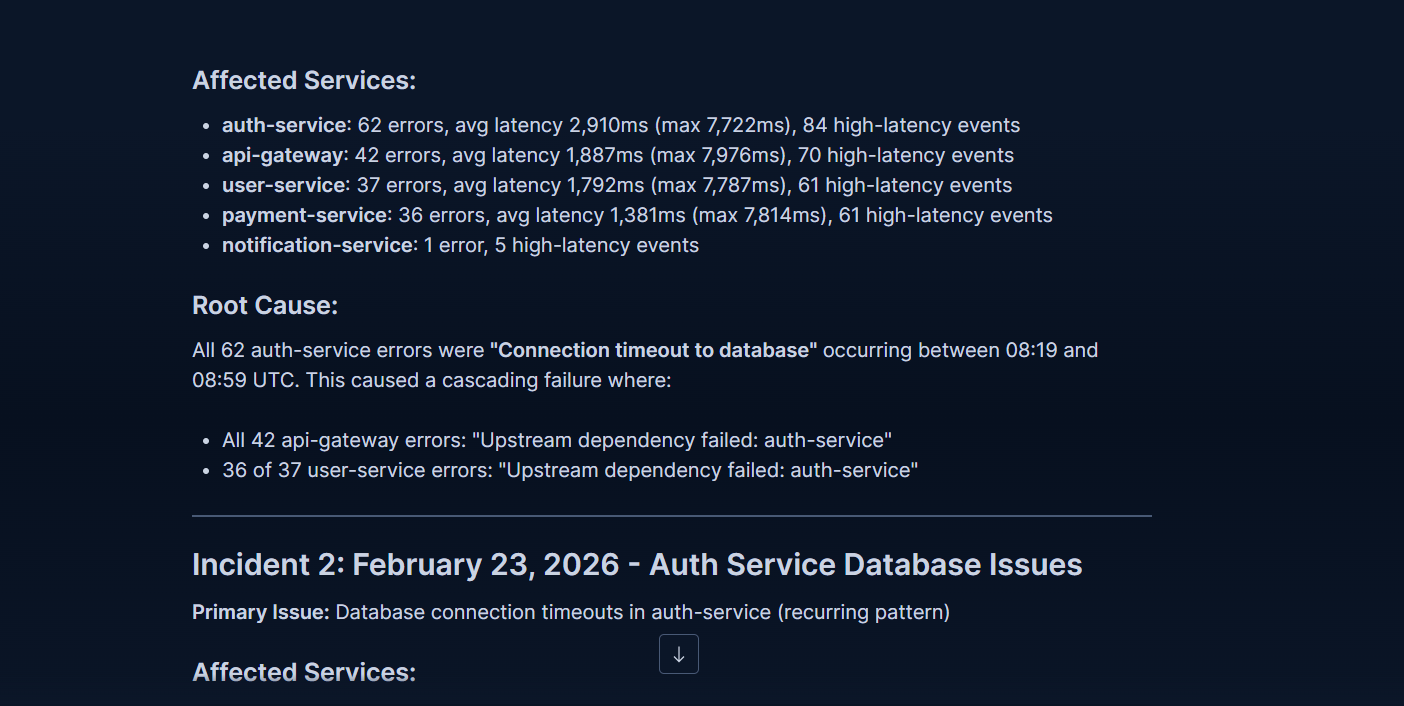Click the "All 42 api-gateway errors" bullet

pyautogui.click(x=557, y=440)
